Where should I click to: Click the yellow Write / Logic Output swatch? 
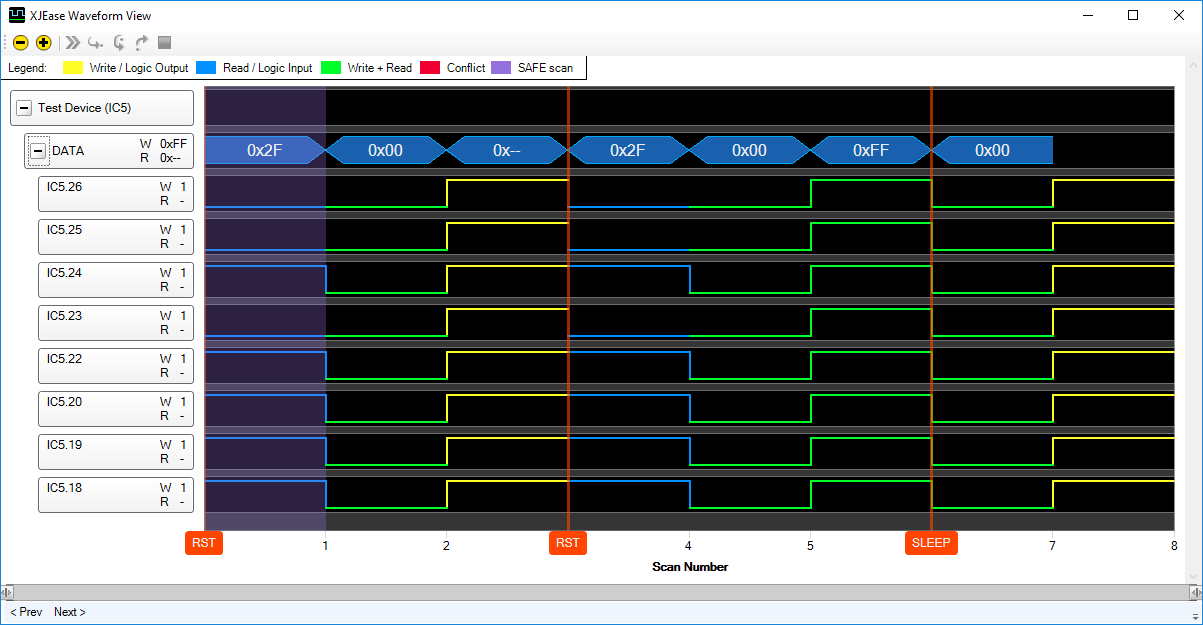[73, 68]
